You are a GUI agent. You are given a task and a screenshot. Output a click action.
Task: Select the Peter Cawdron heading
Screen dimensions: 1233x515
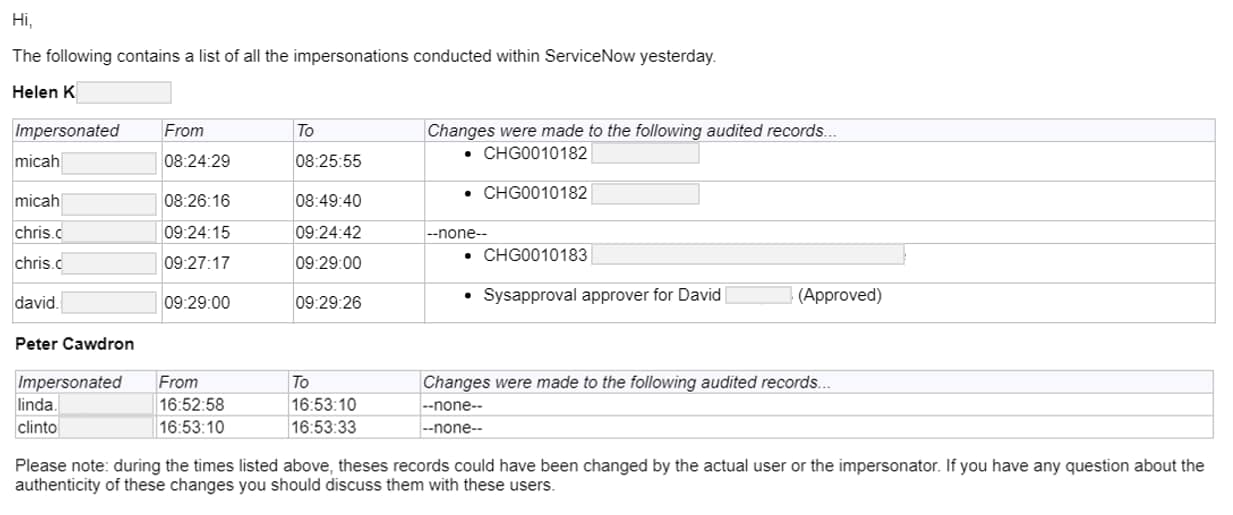75,344
